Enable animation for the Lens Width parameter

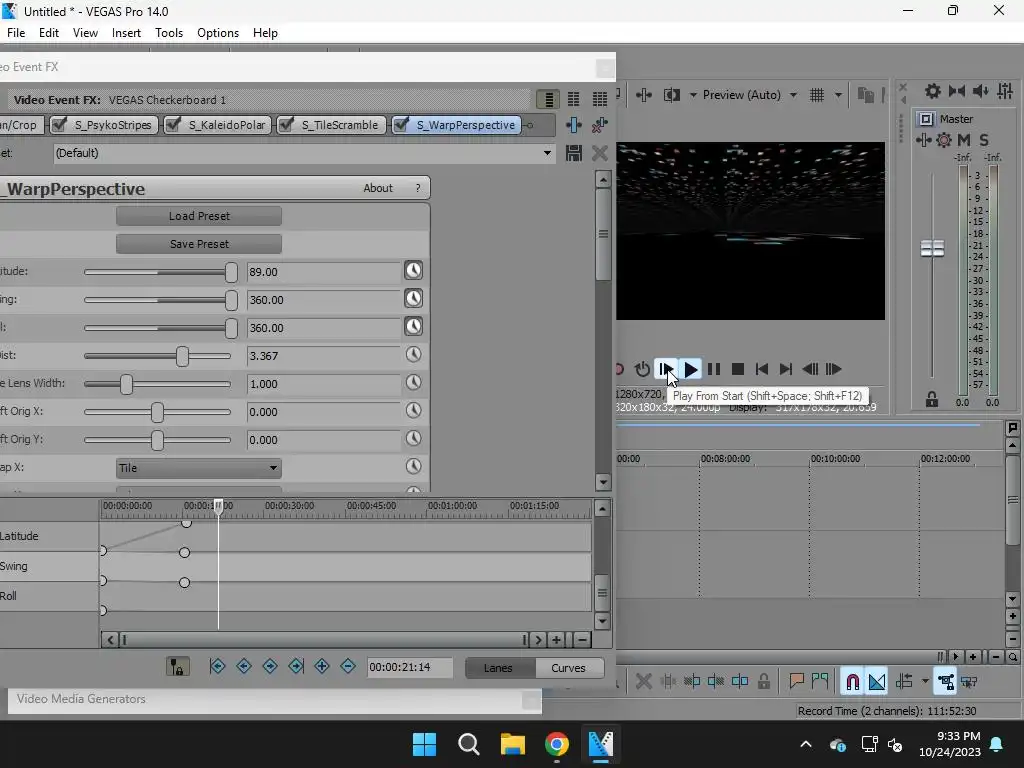(413, 383)
